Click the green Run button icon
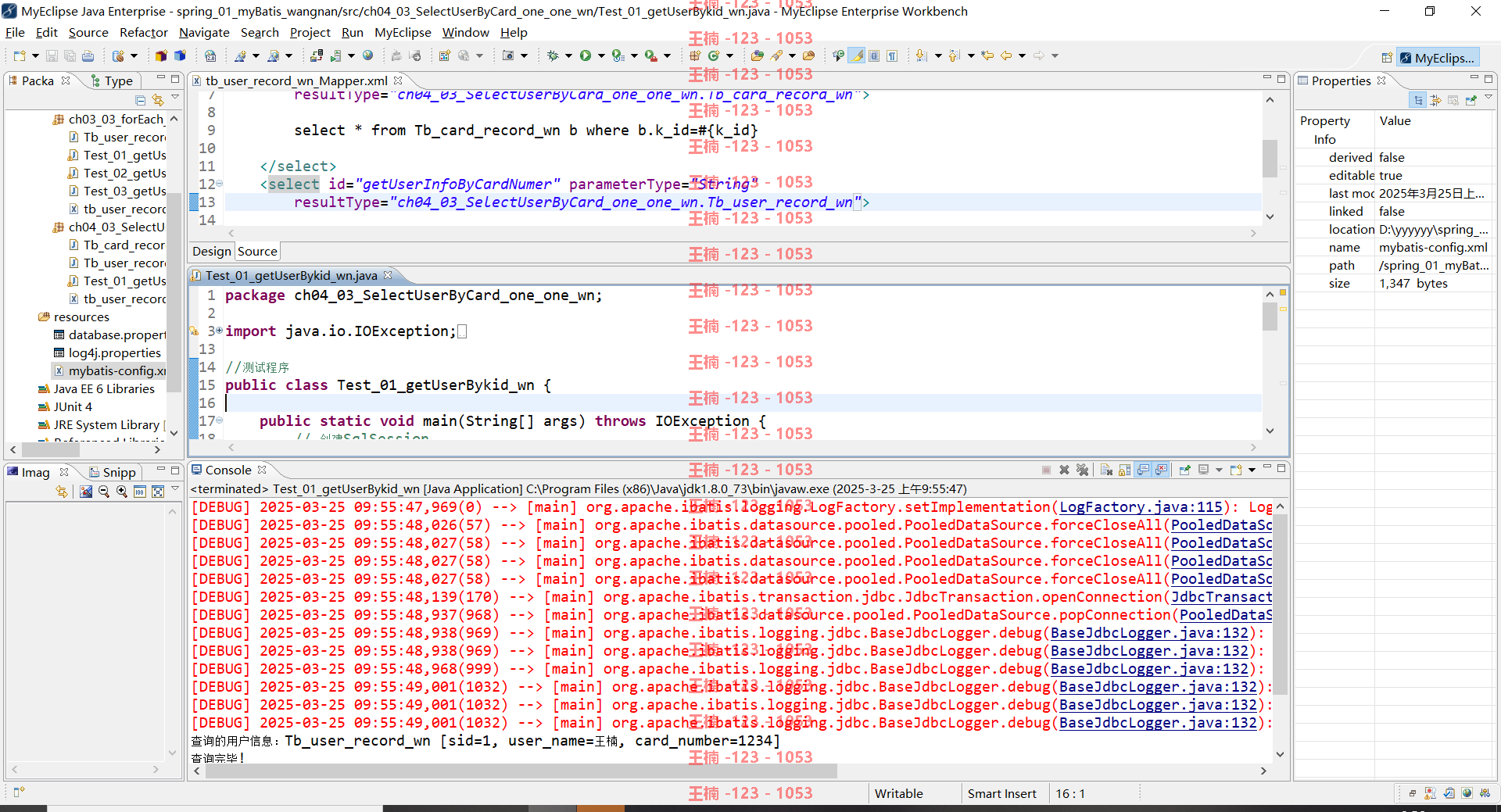This screenshot has width=1501, height=812. tap(585, 56)
